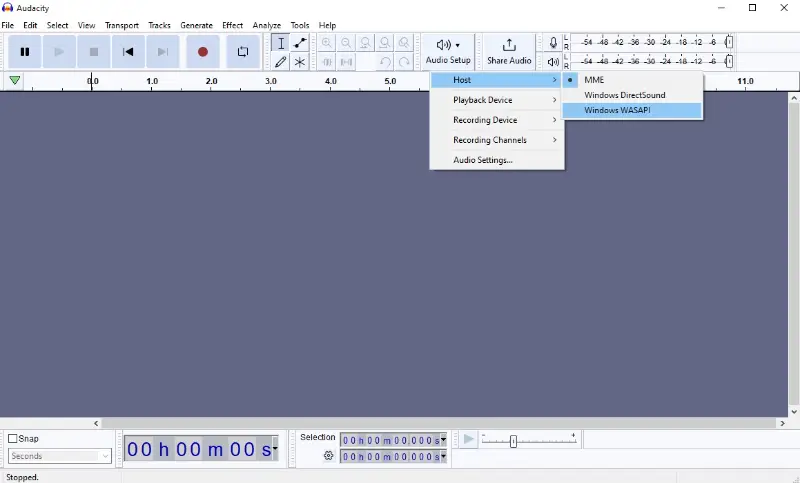Open the time display format dropdown arrow
The width and height of the screenshot is (800, 483).
275,448
